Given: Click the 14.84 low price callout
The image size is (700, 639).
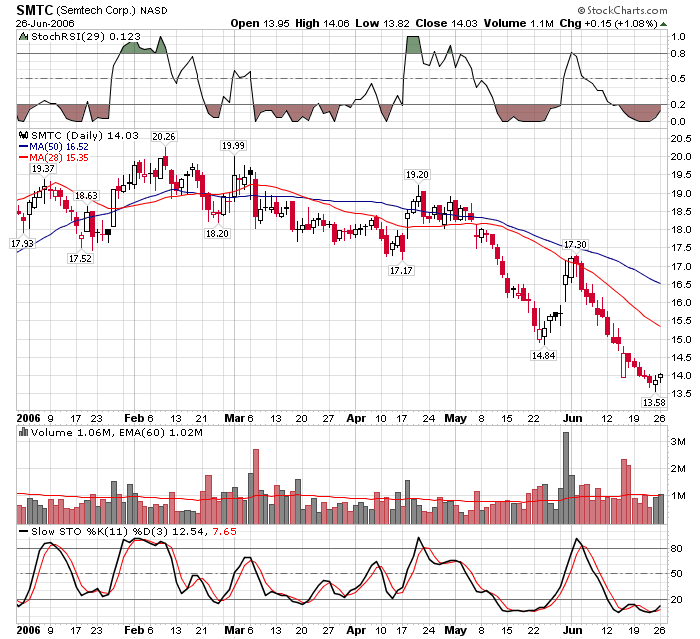Looking at the screenshot, I should point(543,355).
